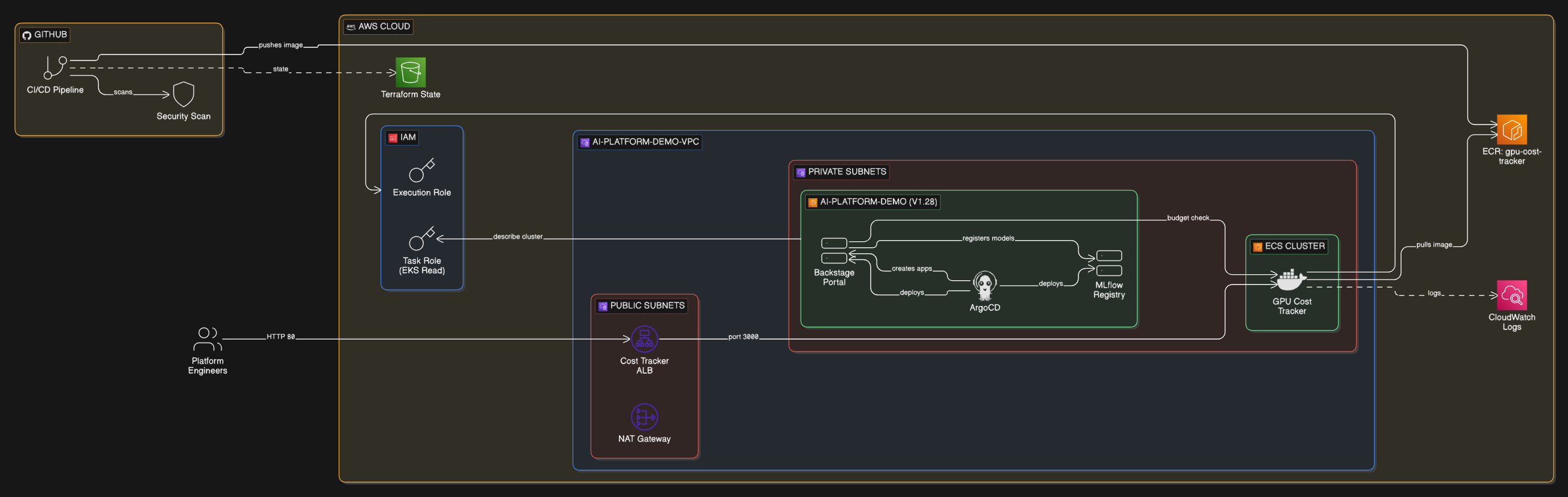Select the PUBLIC SUBNETS title text

tap(648, 306)
